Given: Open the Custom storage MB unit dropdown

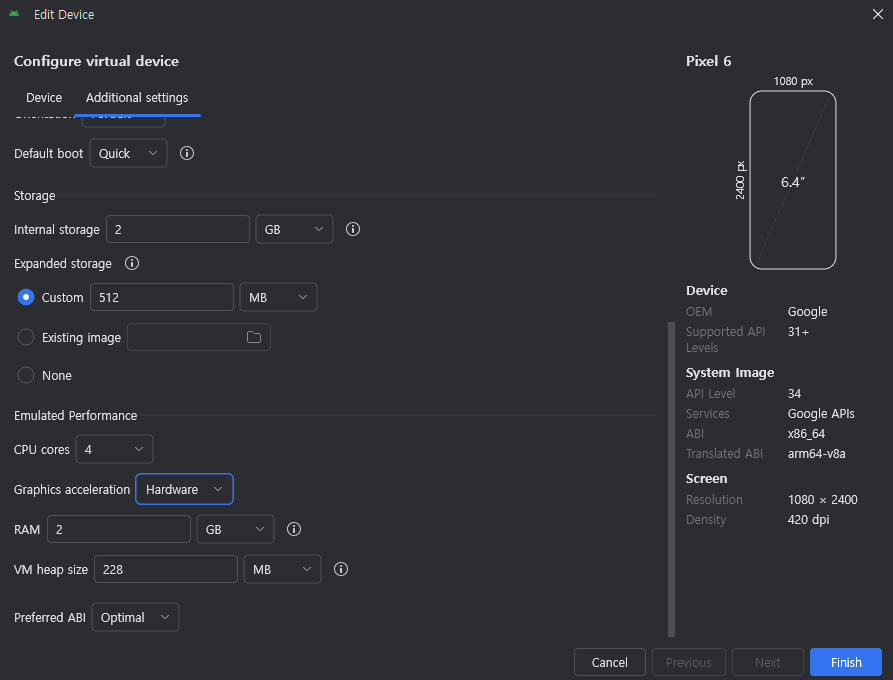Looking at the screenshot, I should (278, 297).
